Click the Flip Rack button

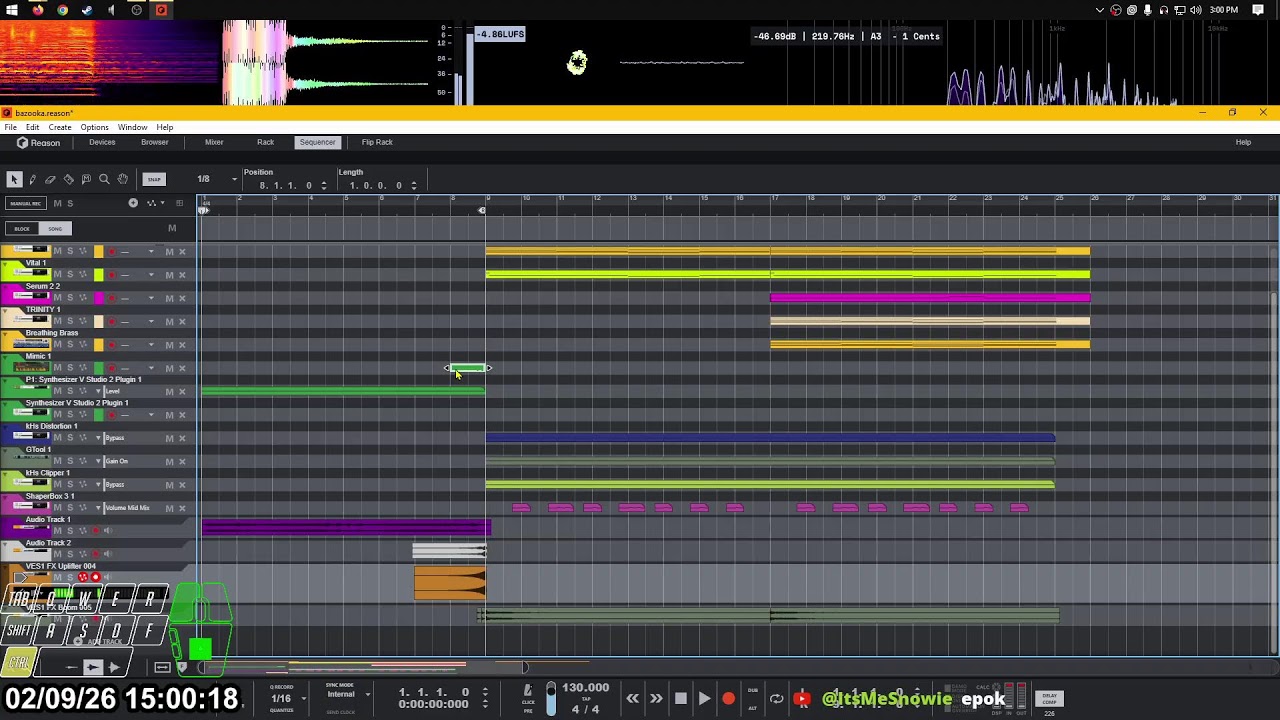coord(377,142)
